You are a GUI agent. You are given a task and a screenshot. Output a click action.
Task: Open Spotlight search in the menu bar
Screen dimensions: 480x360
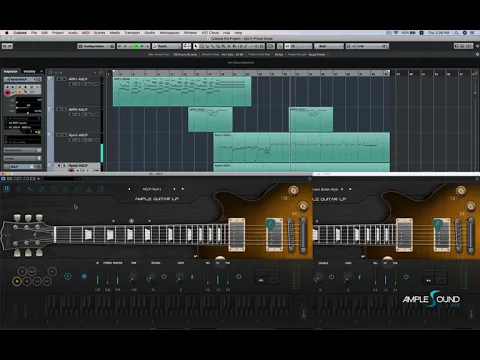click(456, 33)
